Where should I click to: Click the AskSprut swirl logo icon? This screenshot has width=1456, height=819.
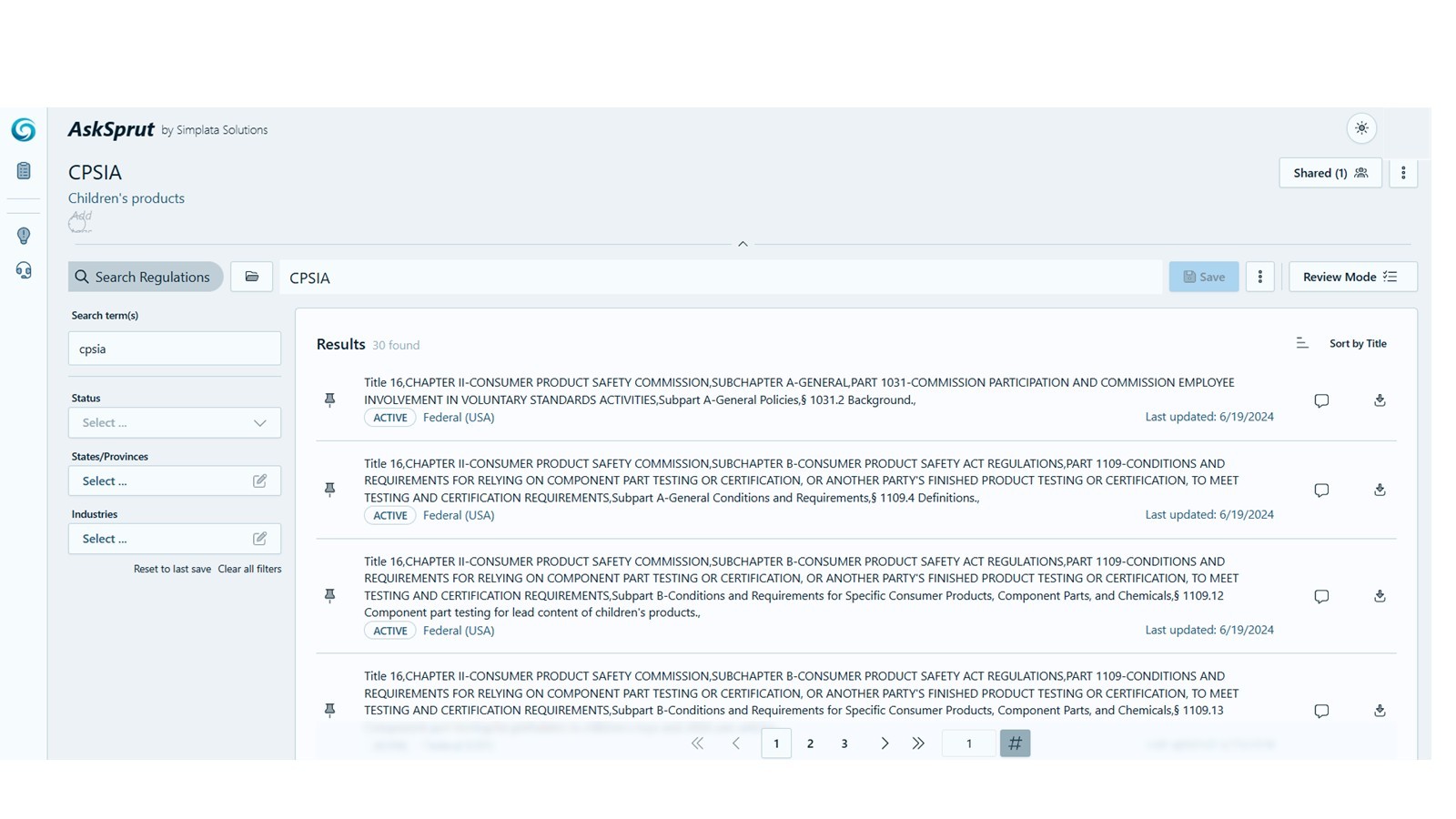pyautogui.click(x=24, y=130)
